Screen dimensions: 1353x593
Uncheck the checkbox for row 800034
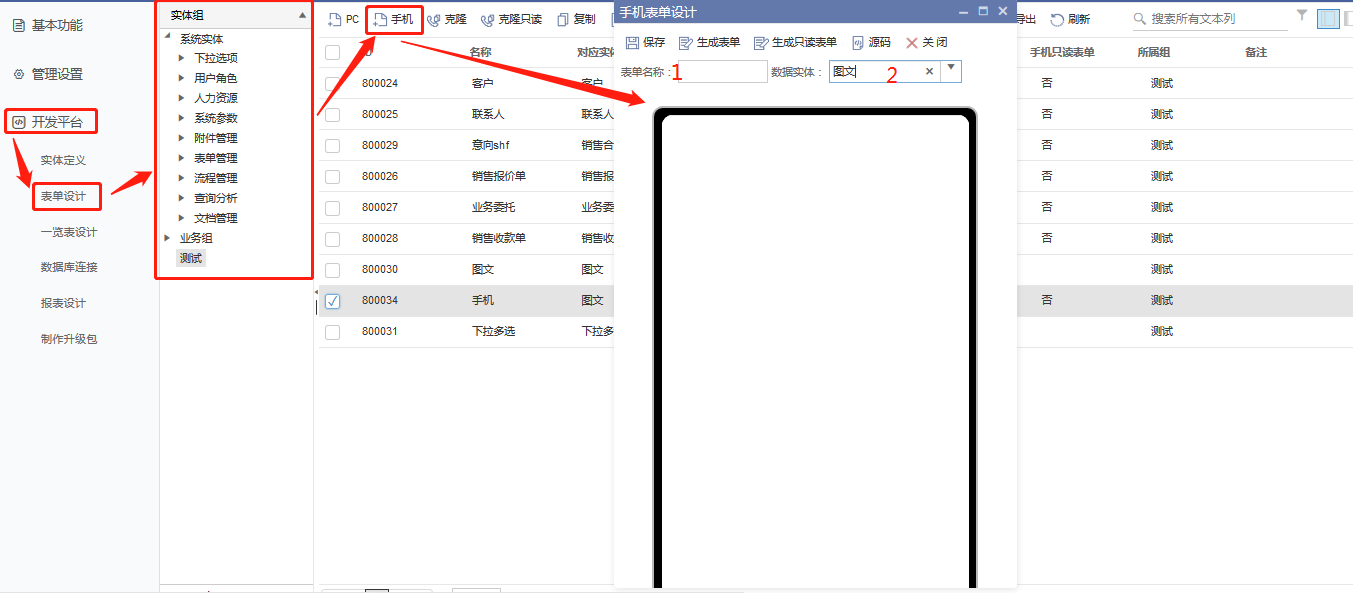click(333, 301)
